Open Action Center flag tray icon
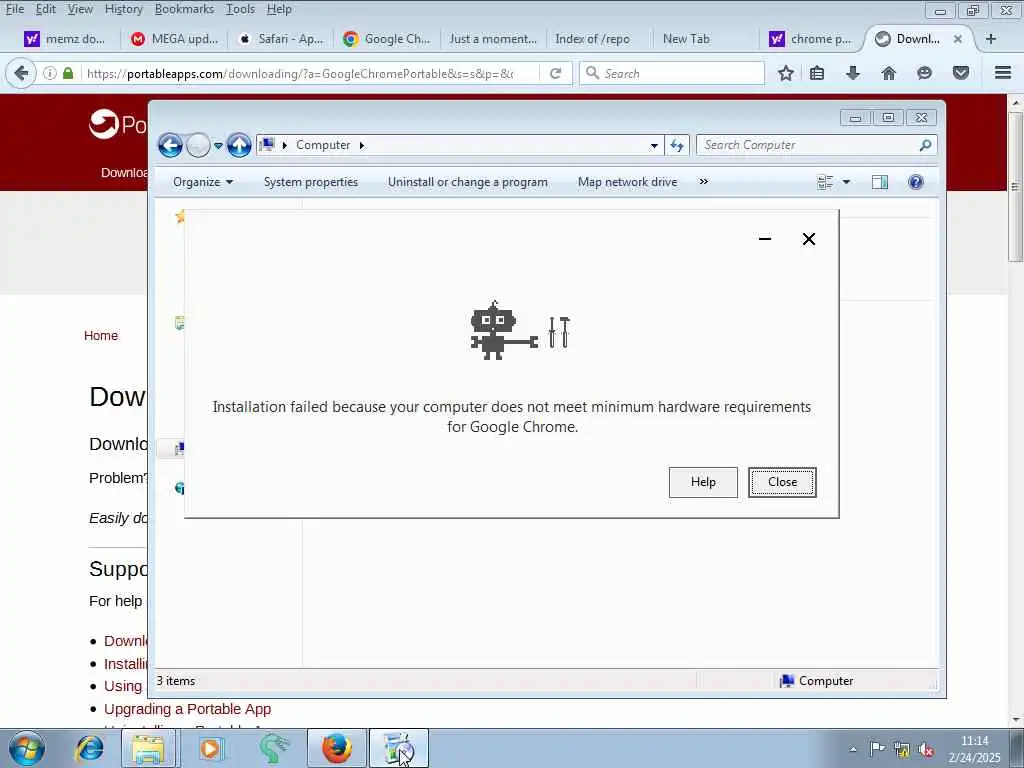 tap(877, 748)
